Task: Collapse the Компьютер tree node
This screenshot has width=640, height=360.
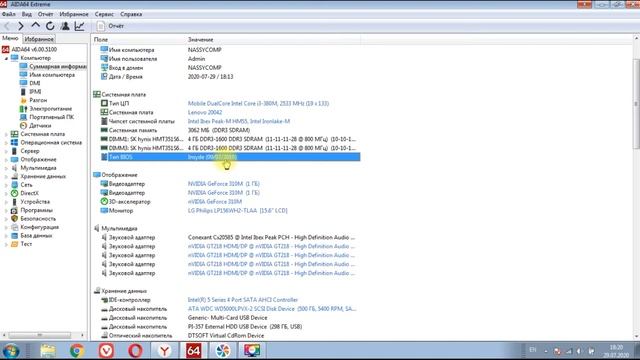Action: click(x=6, y=58)
